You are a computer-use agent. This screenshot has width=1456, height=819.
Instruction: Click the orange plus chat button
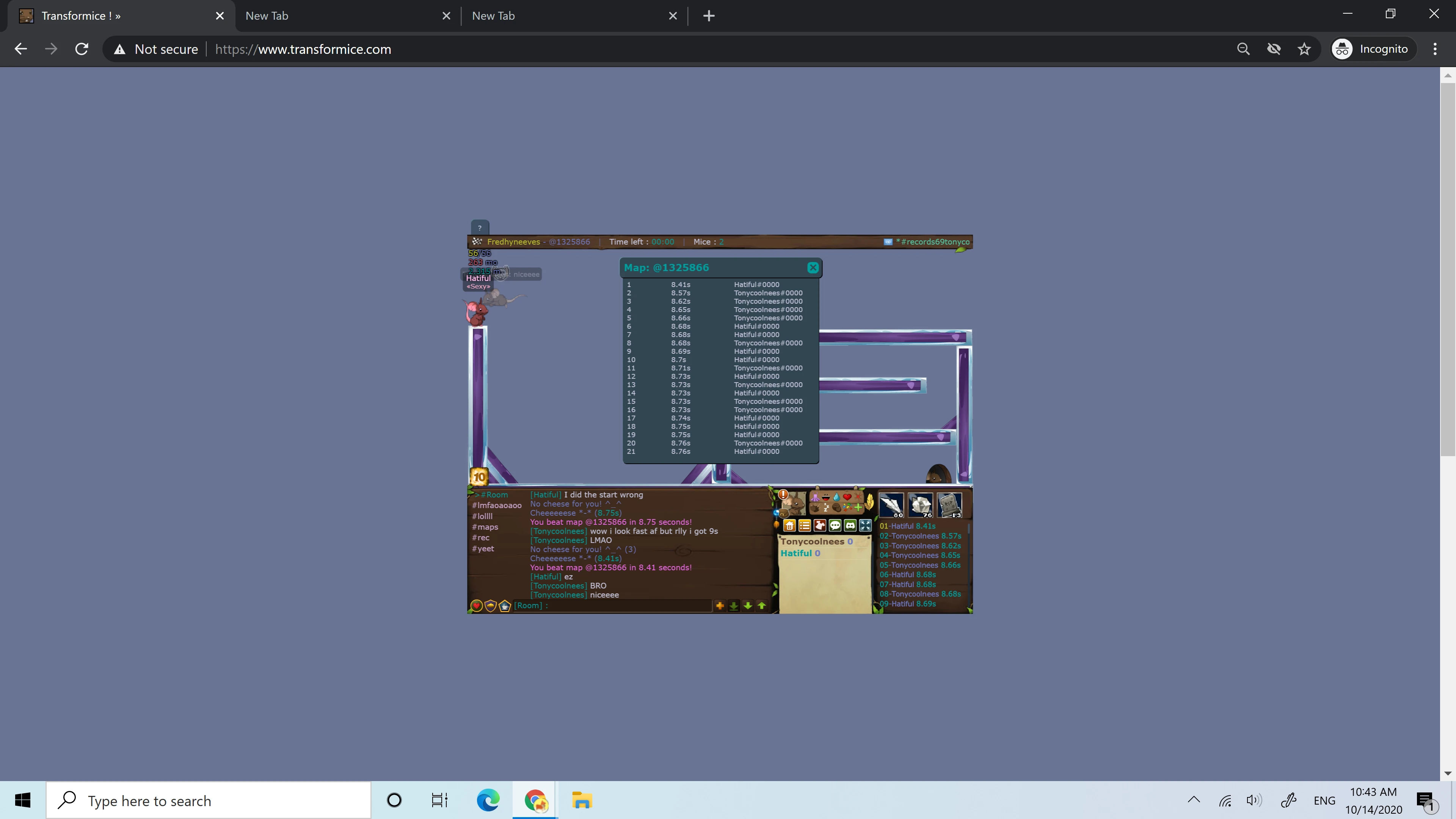click(x=720, y=606)
